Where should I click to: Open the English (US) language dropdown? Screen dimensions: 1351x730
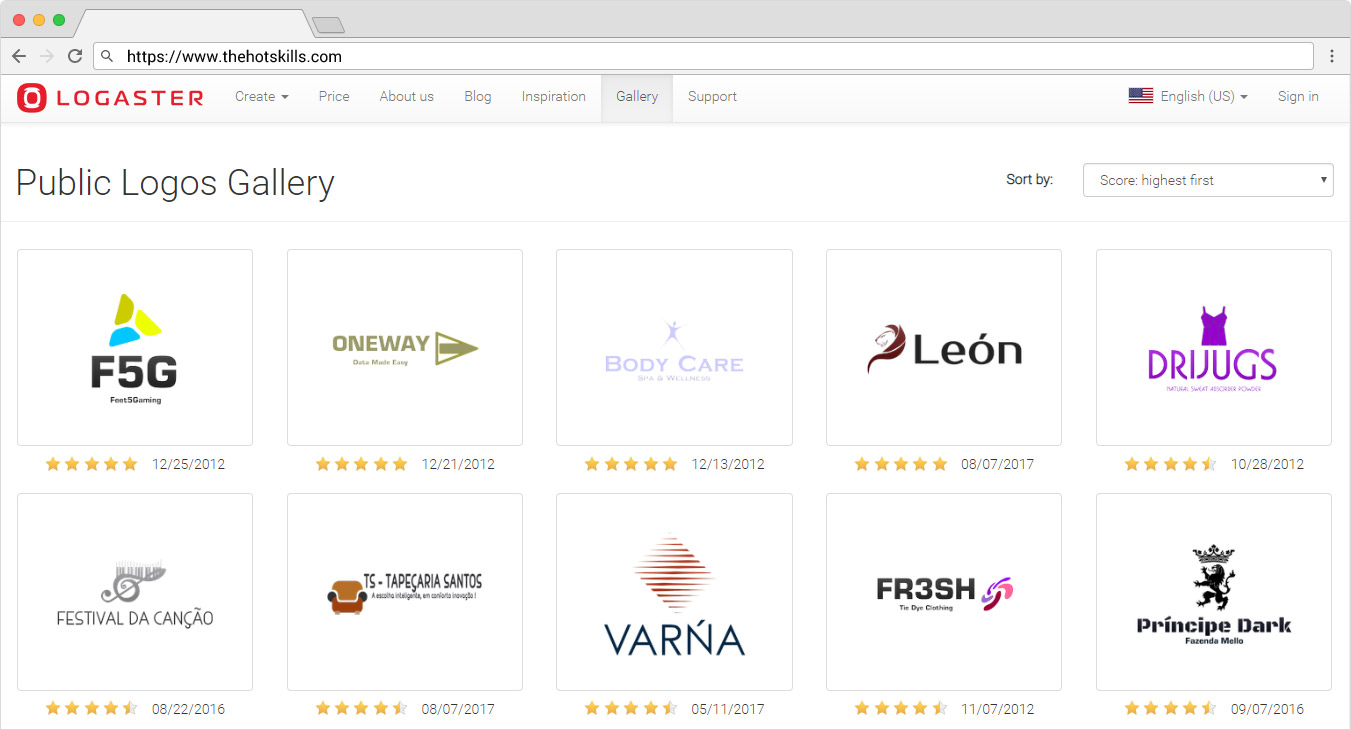(1204, 97)
